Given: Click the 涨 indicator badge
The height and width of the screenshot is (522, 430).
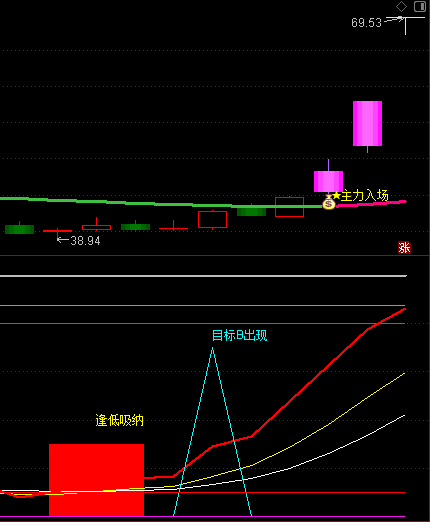Looking at the screenshot, I should coord(404,248).
